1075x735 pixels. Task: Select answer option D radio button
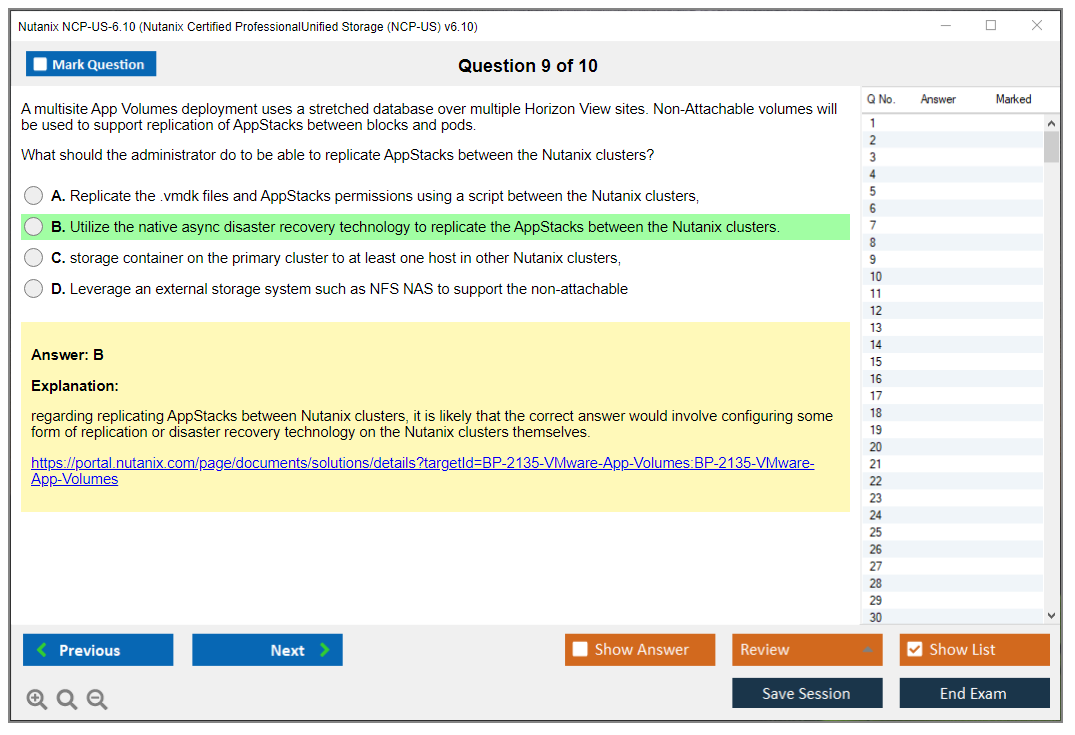[31, 289]
